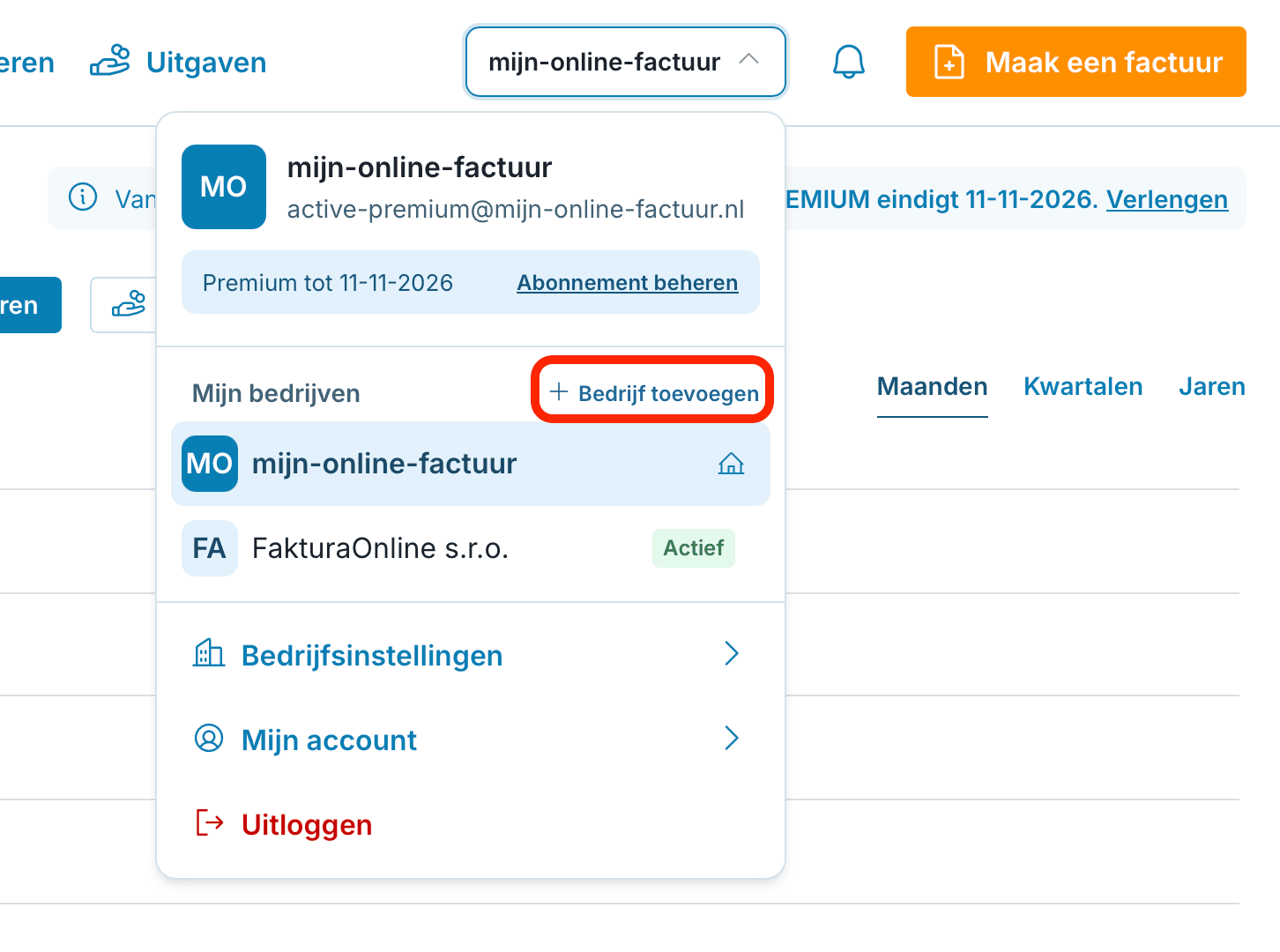
Task: Expand Bedrijfsinstellingen via its chevron arrow
Action: point(731,653)
